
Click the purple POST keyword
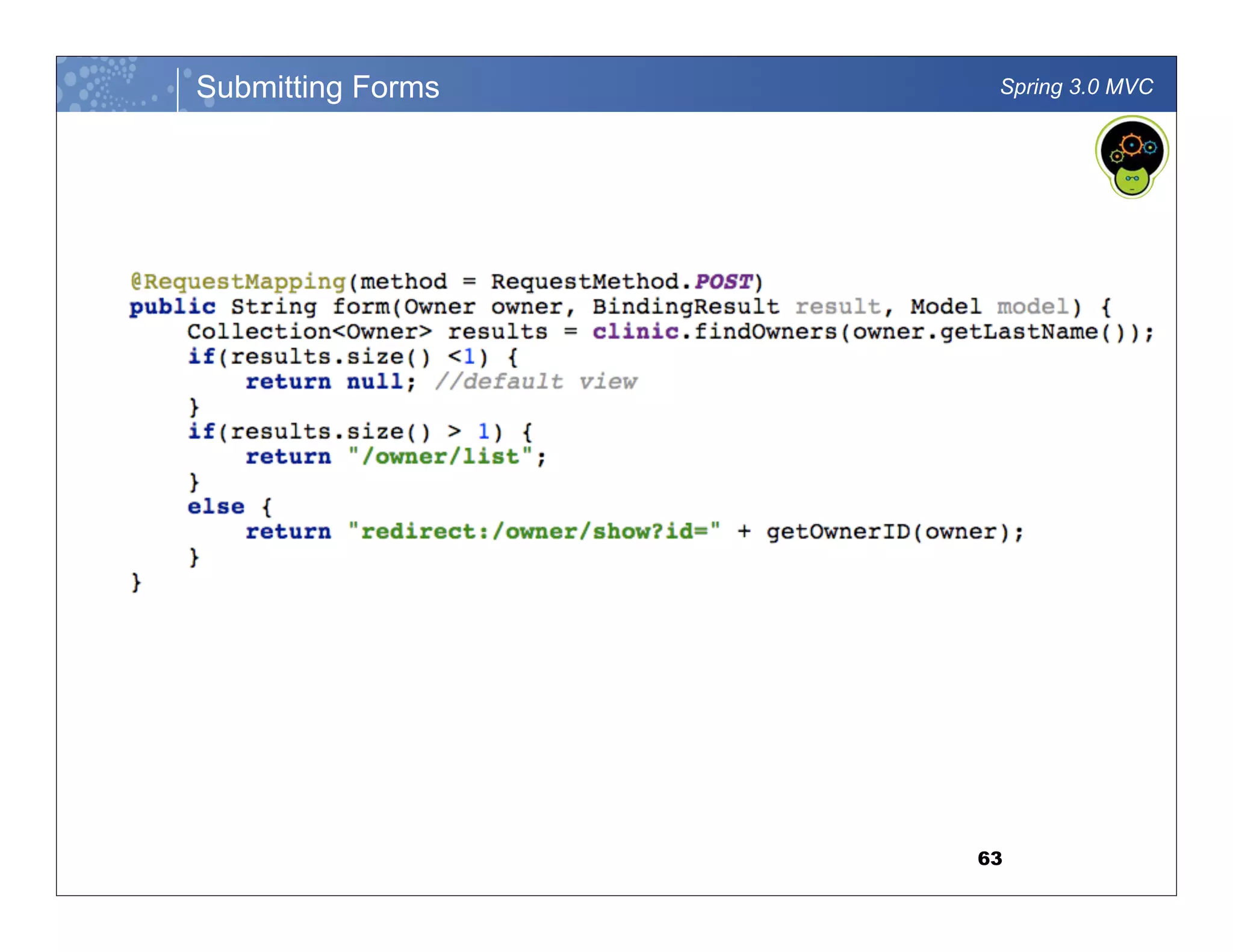coord(723,282)
